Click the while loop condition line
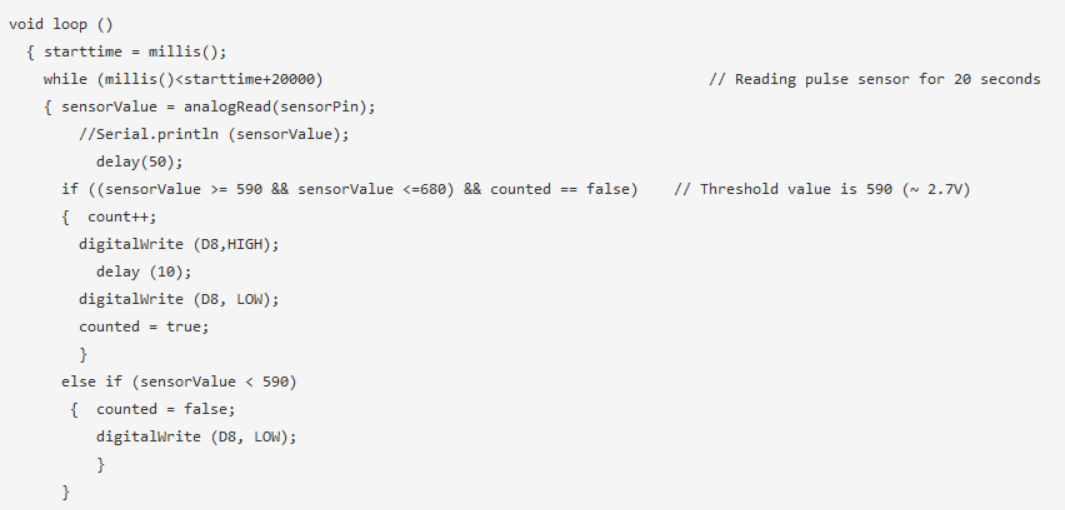This screenshot has height=510, width=1065. [183, 79]
